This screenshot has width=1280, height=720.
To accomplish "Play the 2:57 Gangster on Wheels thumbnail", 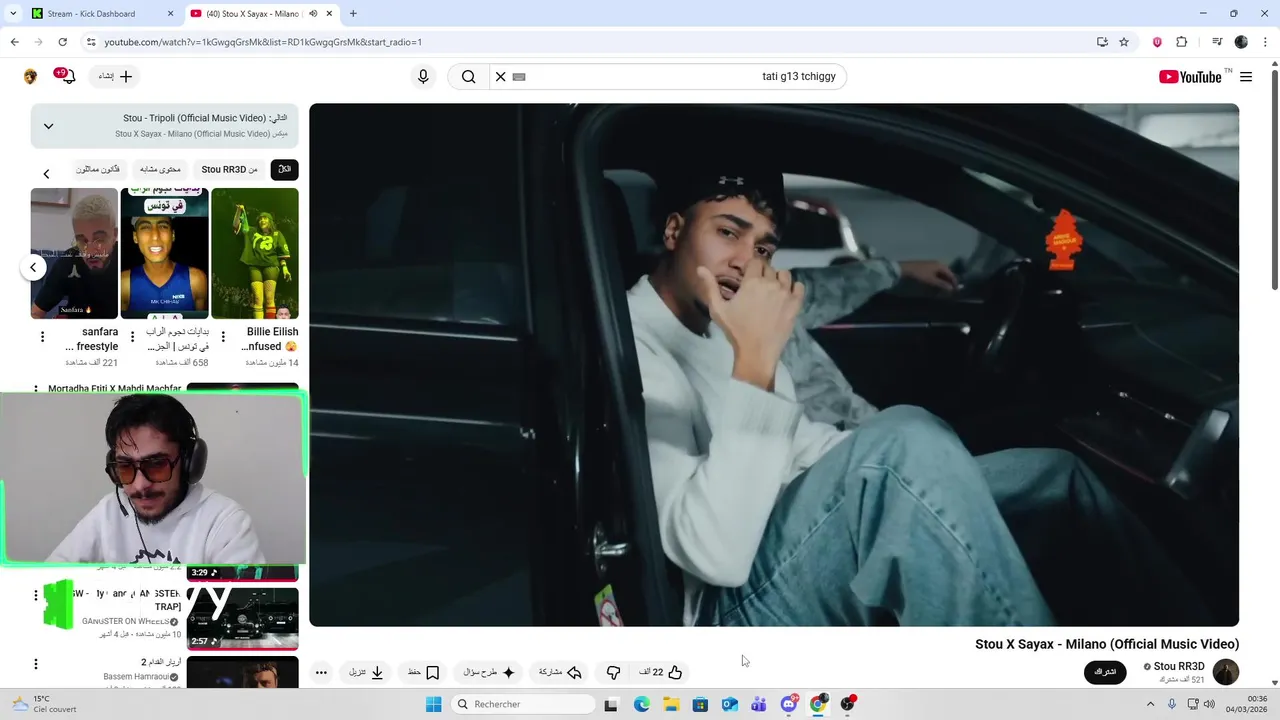I will click(242, 618).
